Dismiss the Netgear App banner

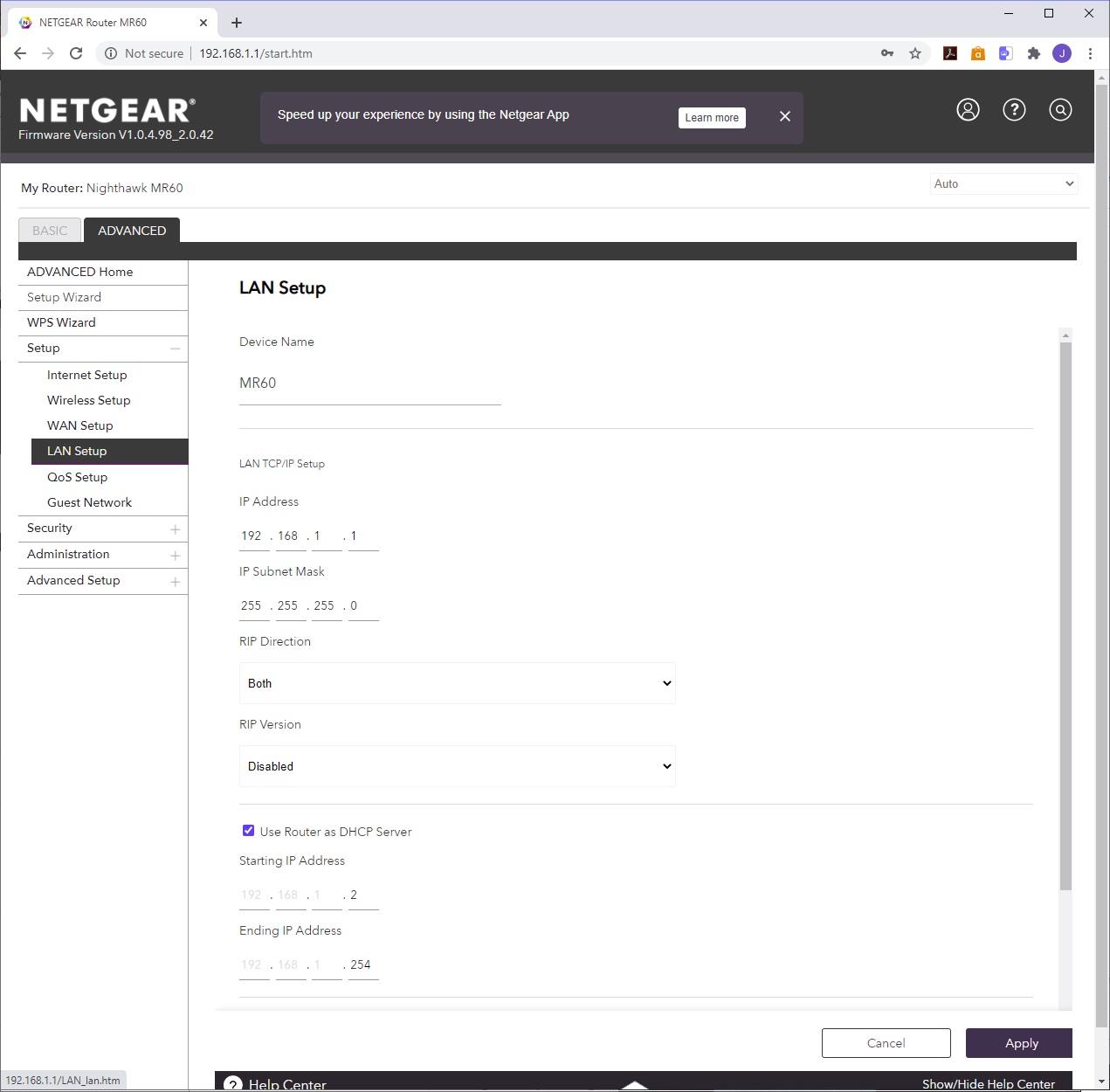[x=785, y=116]
